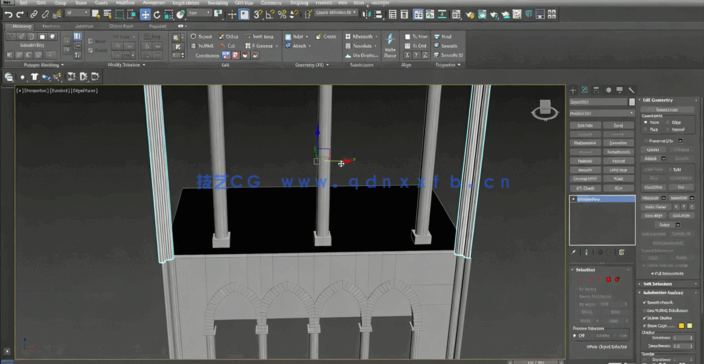
Task: Open the Hierarchy tab in command panel
Action: coord(596,90)
